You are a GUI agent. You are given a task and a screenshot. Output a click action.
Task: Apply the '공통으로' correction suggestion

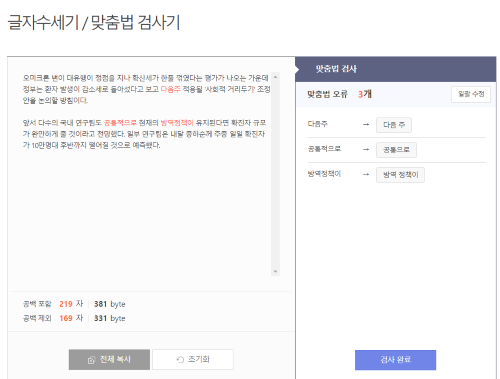tap(396, 150)
